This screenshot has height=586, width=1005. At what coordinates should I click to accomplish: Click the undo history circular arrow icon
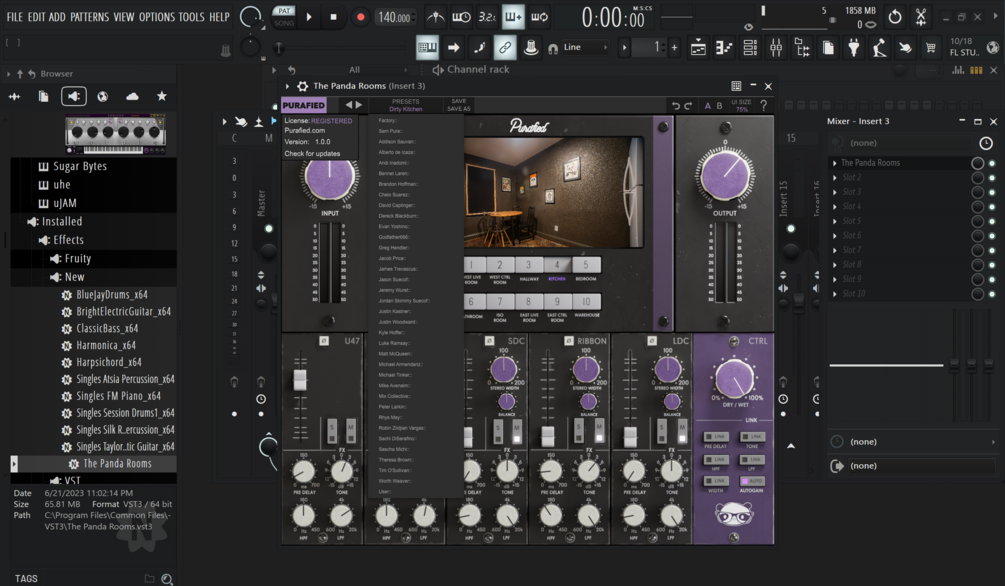pyautogui.click(x=895, y=17)
